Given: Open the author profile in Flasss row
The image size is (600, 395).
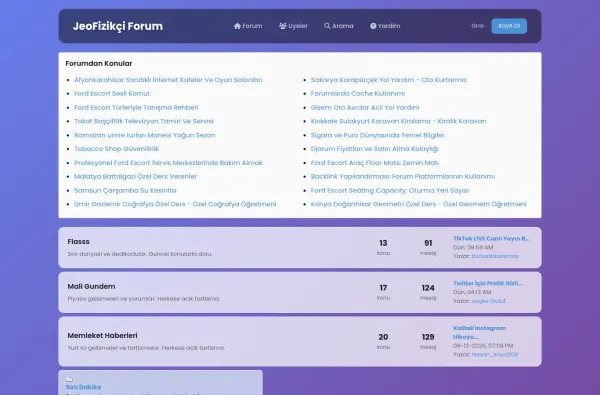Looking at the screenshot, I should pos(495,256).
